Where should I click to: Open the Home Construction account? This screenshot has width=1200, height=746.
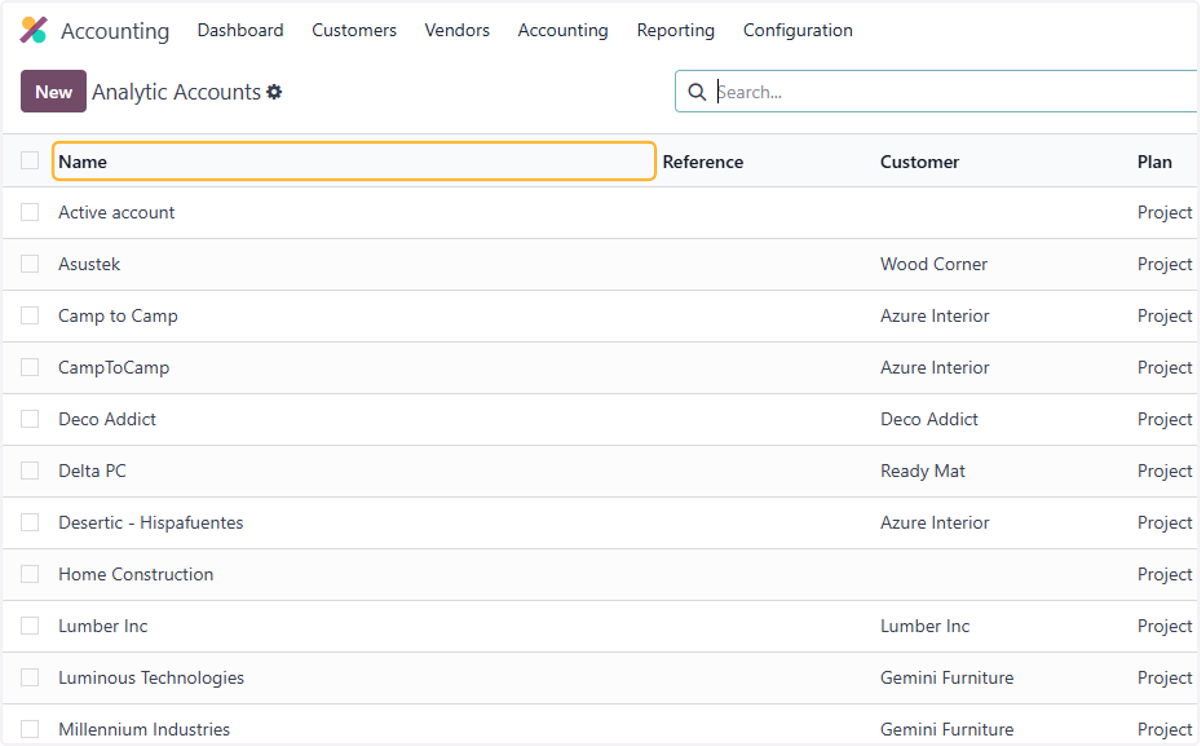click(136, 574)
